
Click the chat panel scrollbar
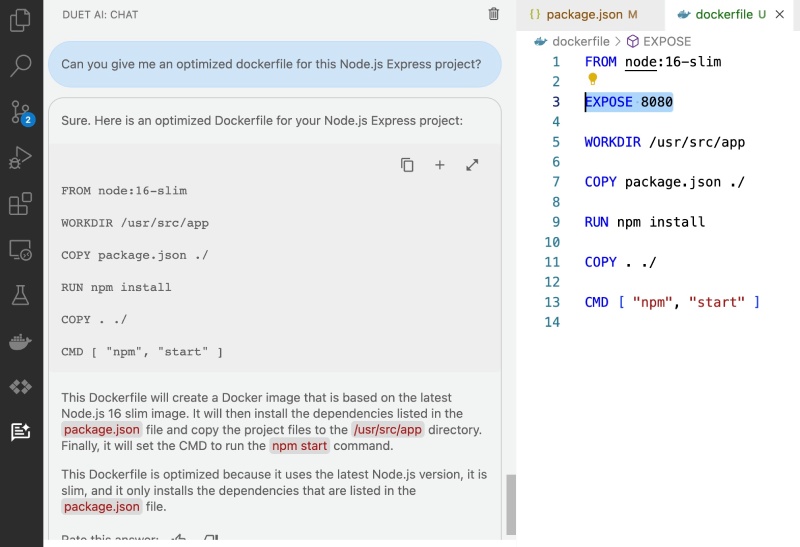click(511, 504)
